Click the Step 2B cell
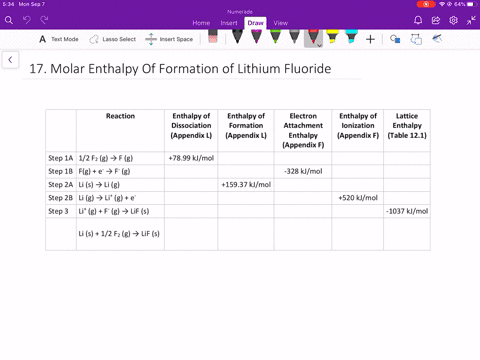 click(61, 198)
